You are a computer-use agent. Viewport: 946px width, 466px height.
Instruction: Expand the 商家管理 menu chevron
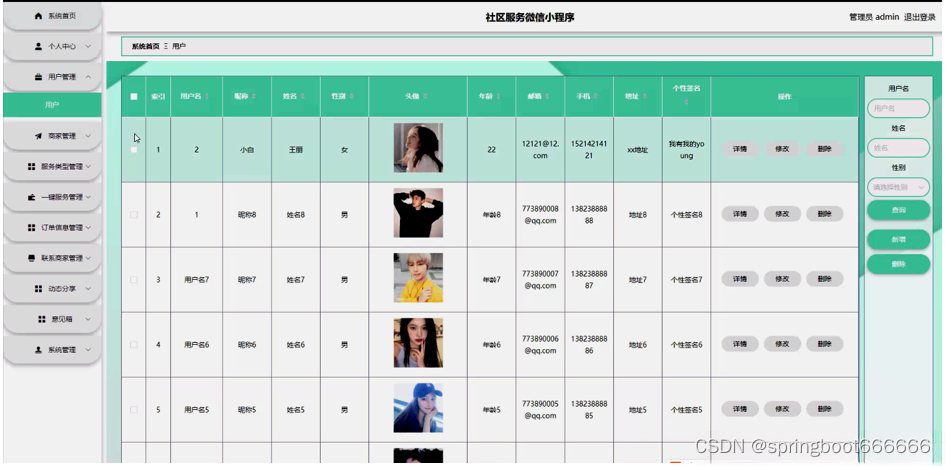click(88, 136)
